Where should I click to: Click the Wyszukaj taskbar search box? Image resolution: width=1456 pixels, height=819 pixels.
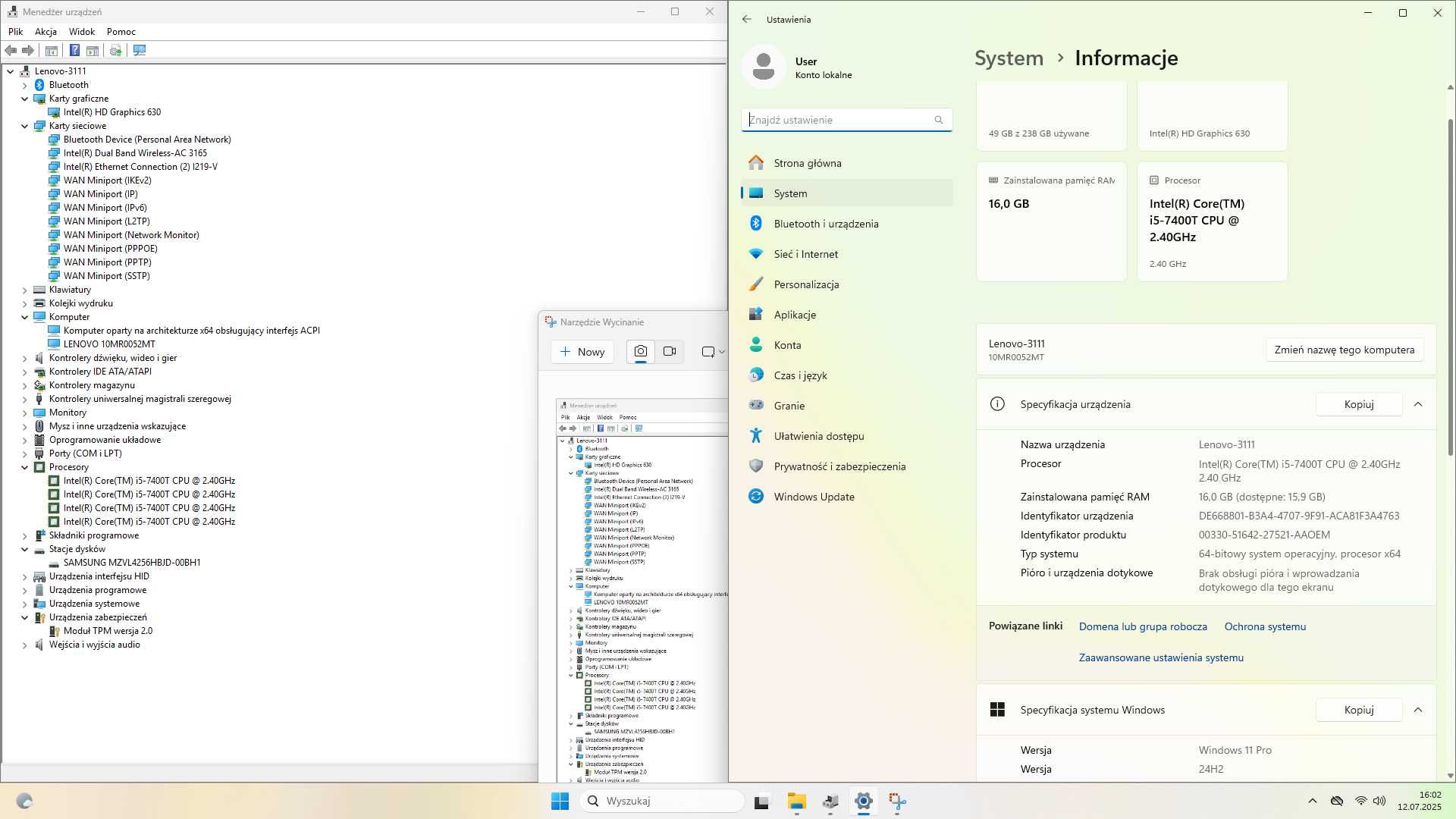tap(662, 801)
